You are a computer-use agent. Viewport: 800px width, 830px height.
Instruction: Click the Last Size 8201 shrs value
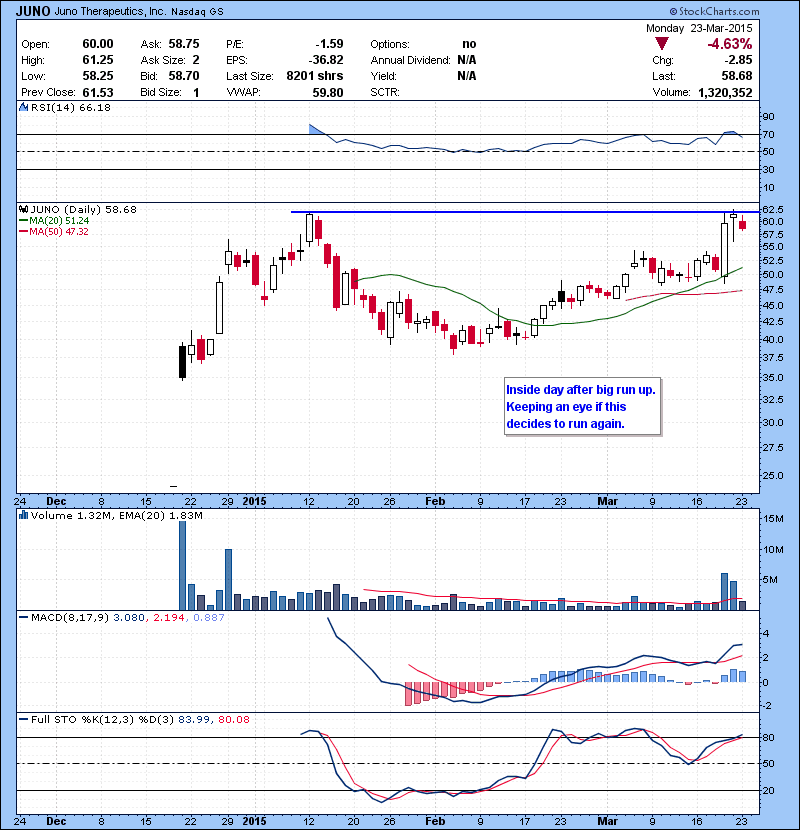(315, 76)
